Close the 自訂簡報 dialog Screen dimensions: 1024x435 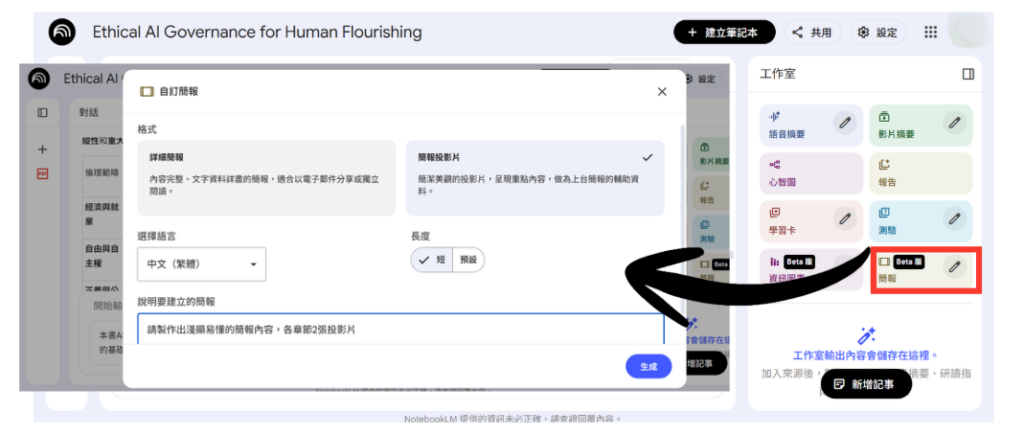pos(661,91)
